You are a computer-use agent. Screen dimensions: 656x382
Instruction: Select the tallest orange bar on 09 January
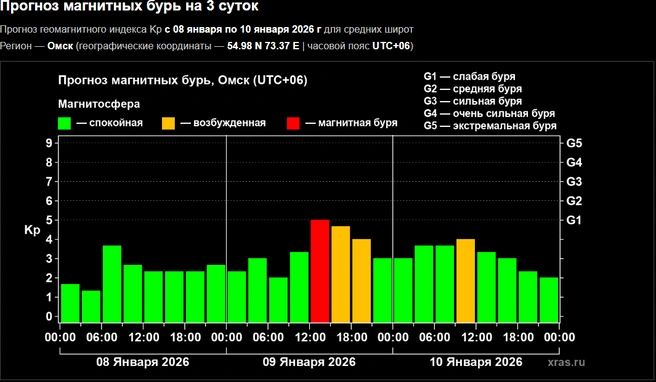coord(341,274)
